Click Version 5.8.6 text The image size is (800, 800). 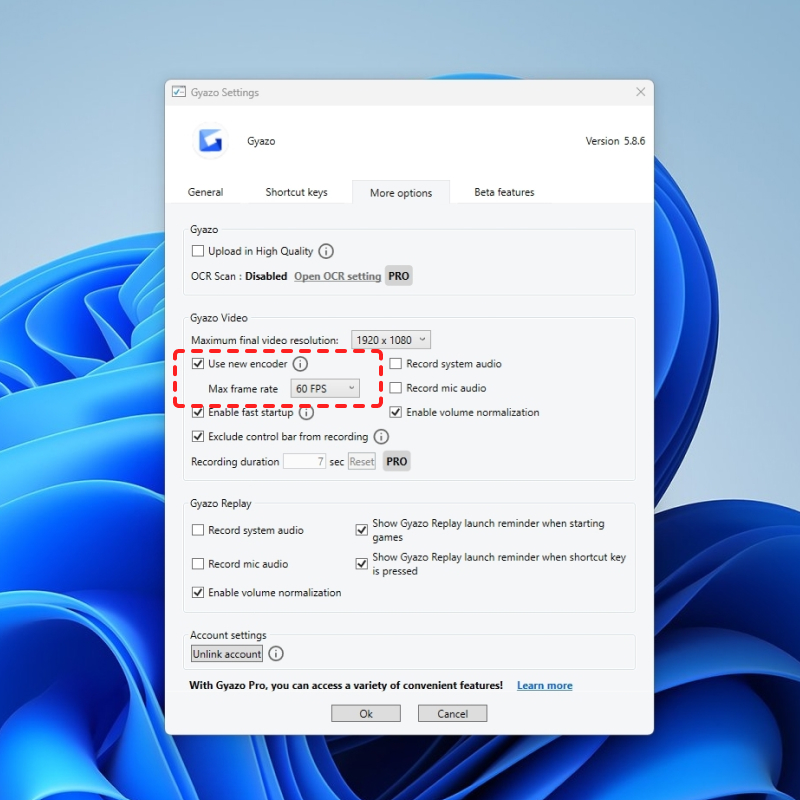pos(615,141)
